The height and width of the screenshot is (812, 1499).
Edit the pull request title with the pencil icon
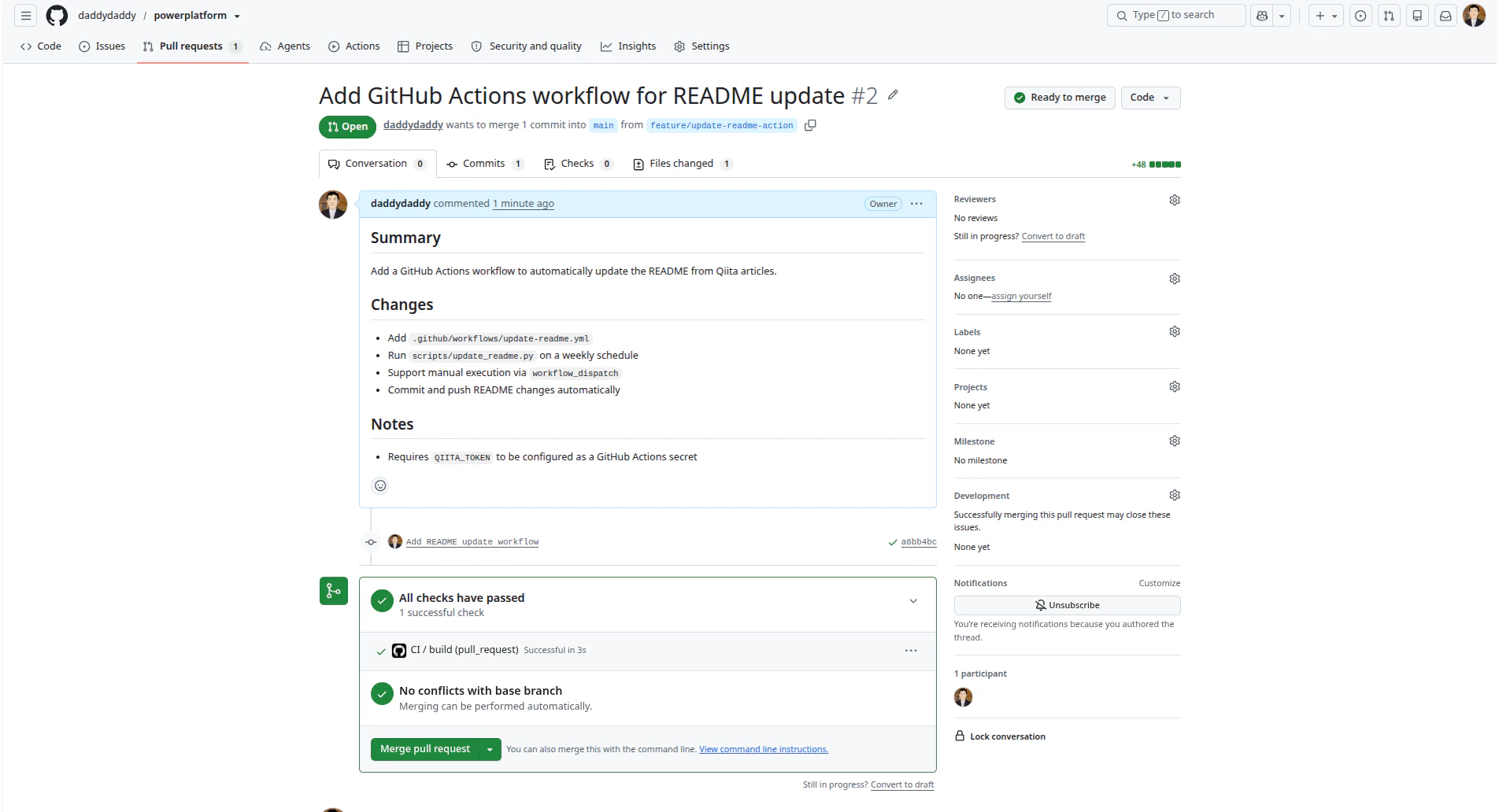click(x=893, y=95)
